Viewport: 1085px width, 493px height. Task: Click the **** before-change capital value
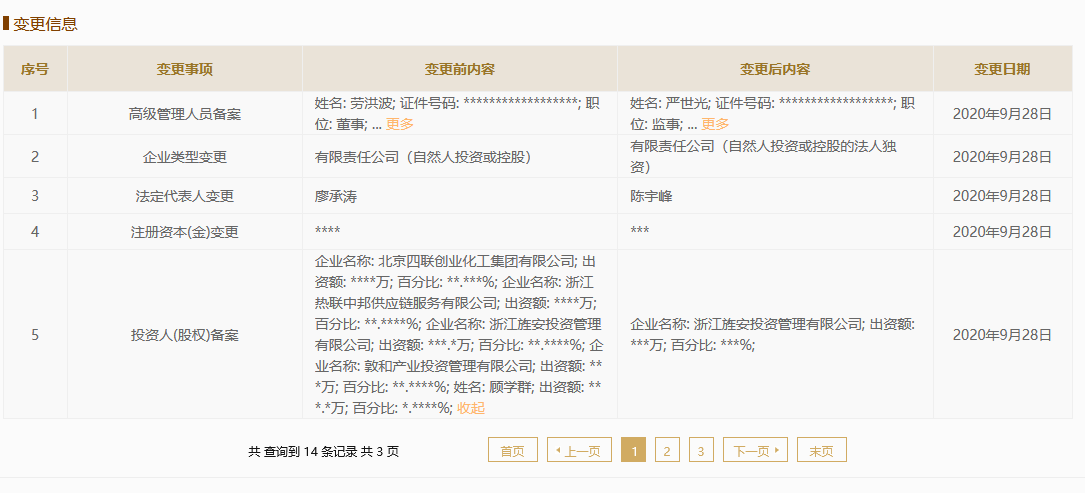pos(327,231)
